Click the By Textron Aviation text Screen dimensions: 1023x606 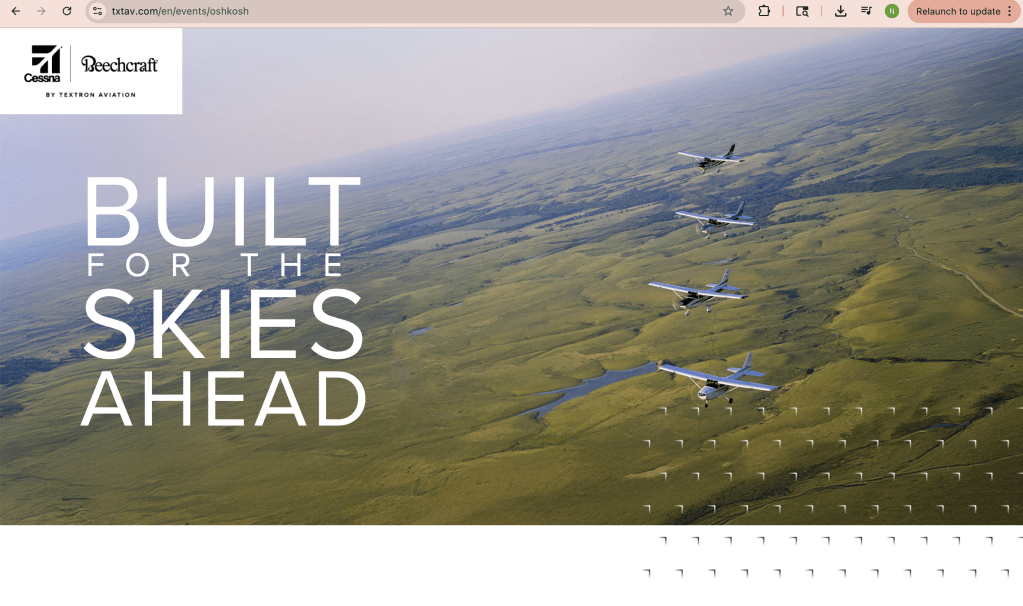coord(90,95)
